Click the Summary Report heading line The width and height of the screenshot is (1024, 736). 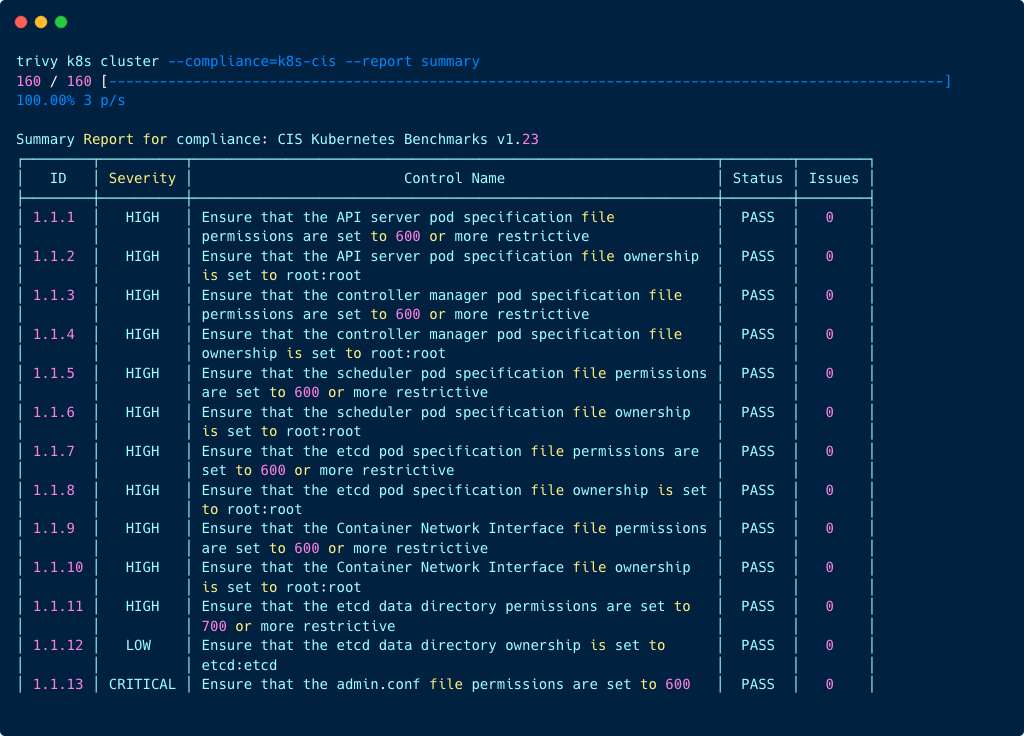pos(278,139)
